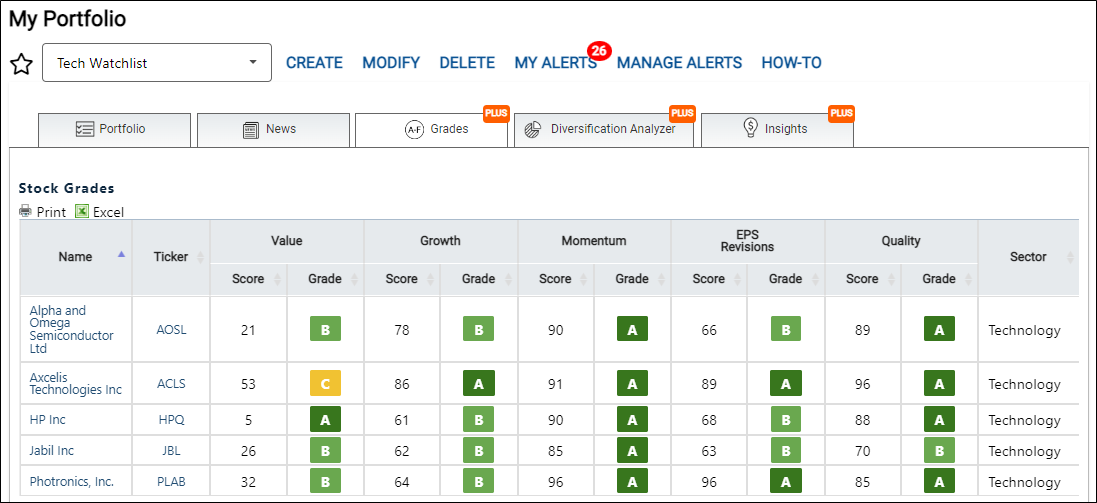Sort table by Ticker column
This screenshot has height=503, width=1097.
(171, 257)
